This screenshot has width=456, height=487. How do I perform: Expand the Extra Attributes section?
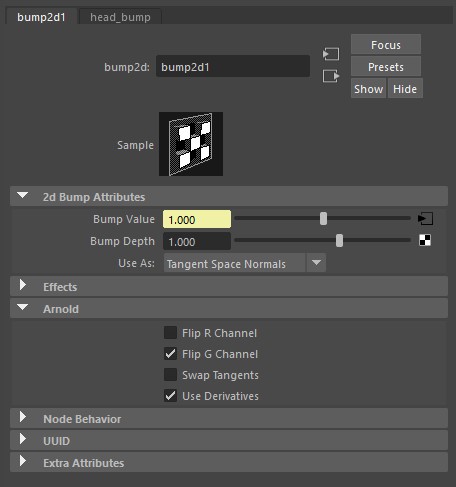click(229, 463)
